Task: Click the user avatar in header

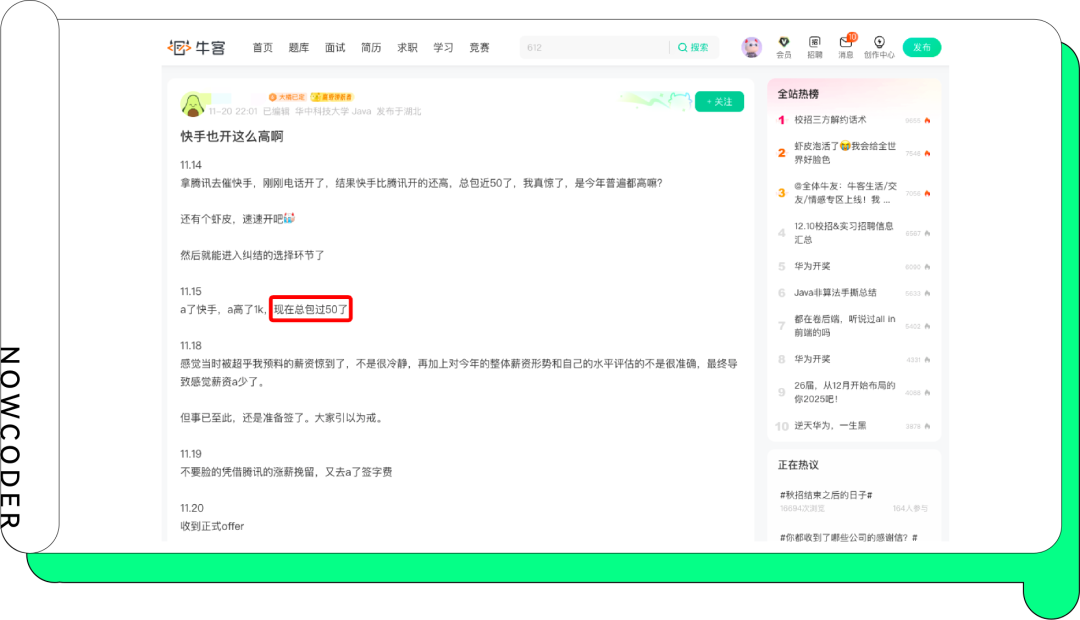Action: (751, 47)
